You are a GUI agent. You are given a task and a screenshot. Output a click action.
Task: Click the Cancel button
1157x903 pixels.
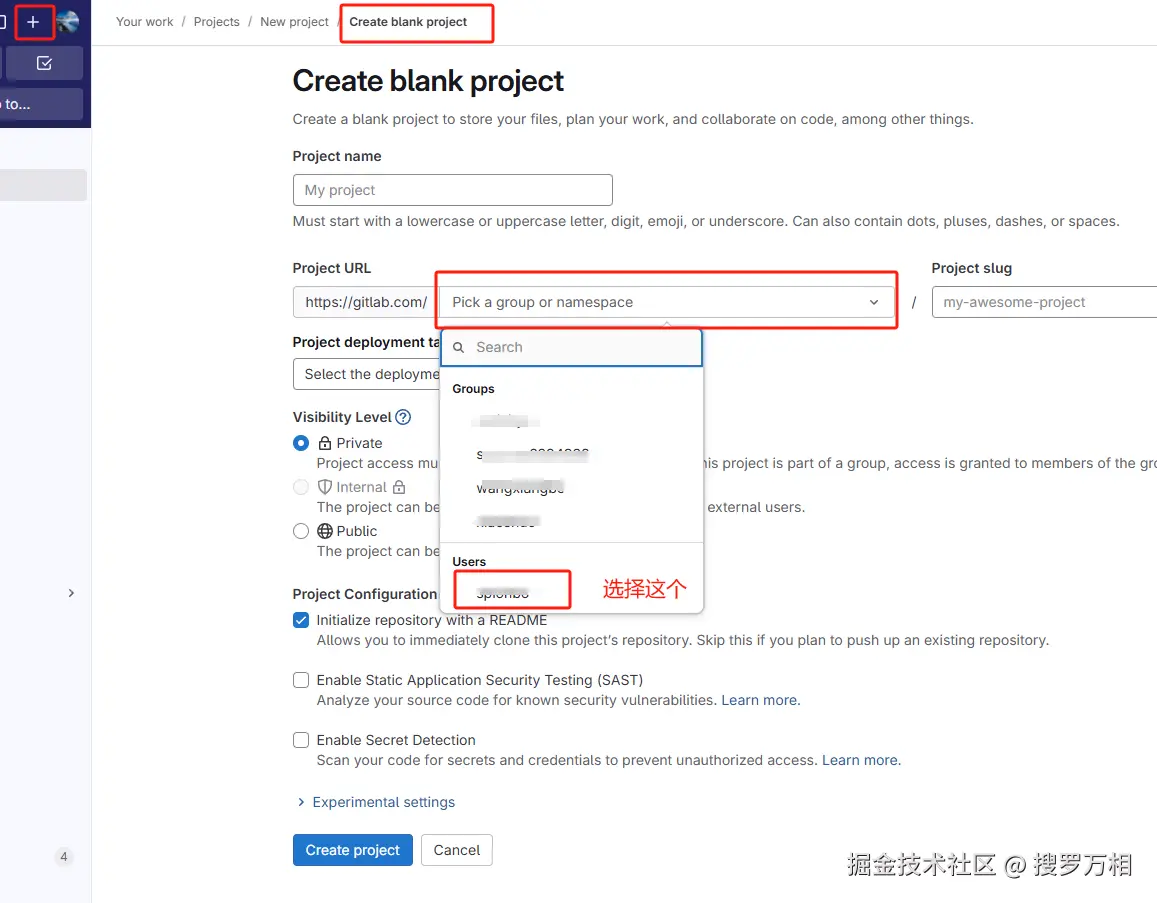457,850
